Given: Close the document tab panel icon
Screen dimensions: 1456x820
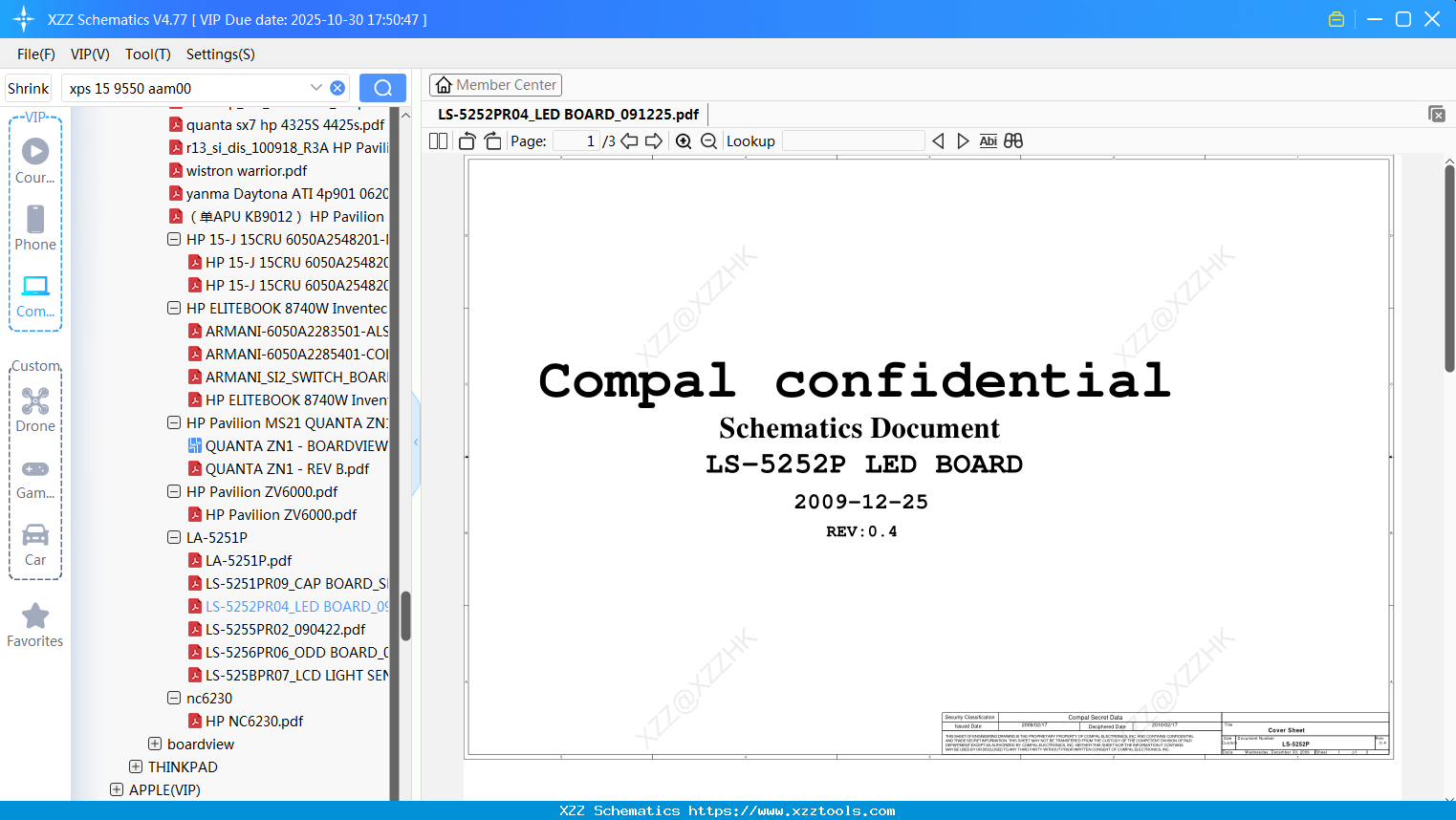Looking at the screenshot, I should 1437,114.
